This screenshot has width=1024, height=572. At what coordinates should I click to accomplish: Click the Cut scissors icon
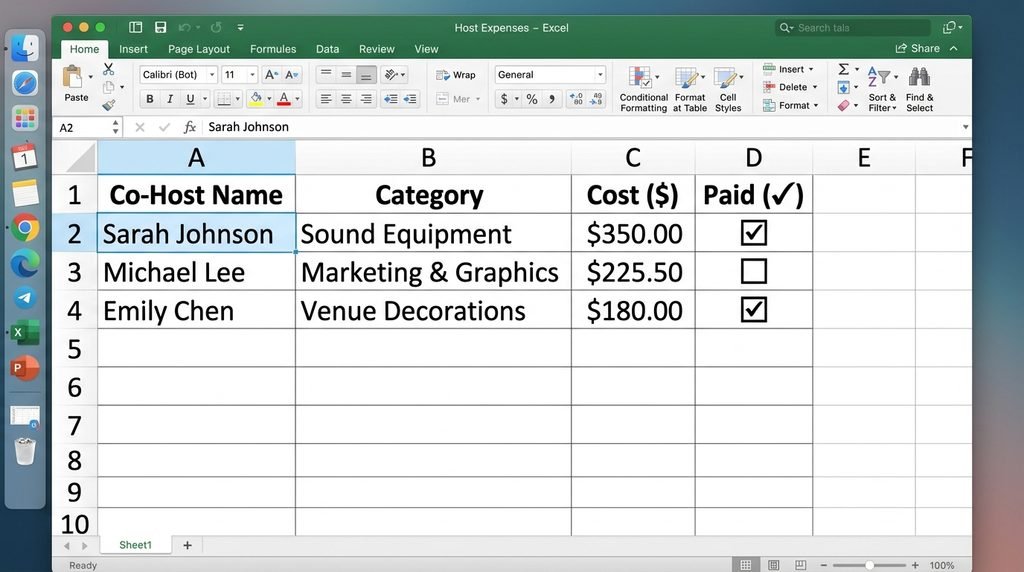pos(108,69)
